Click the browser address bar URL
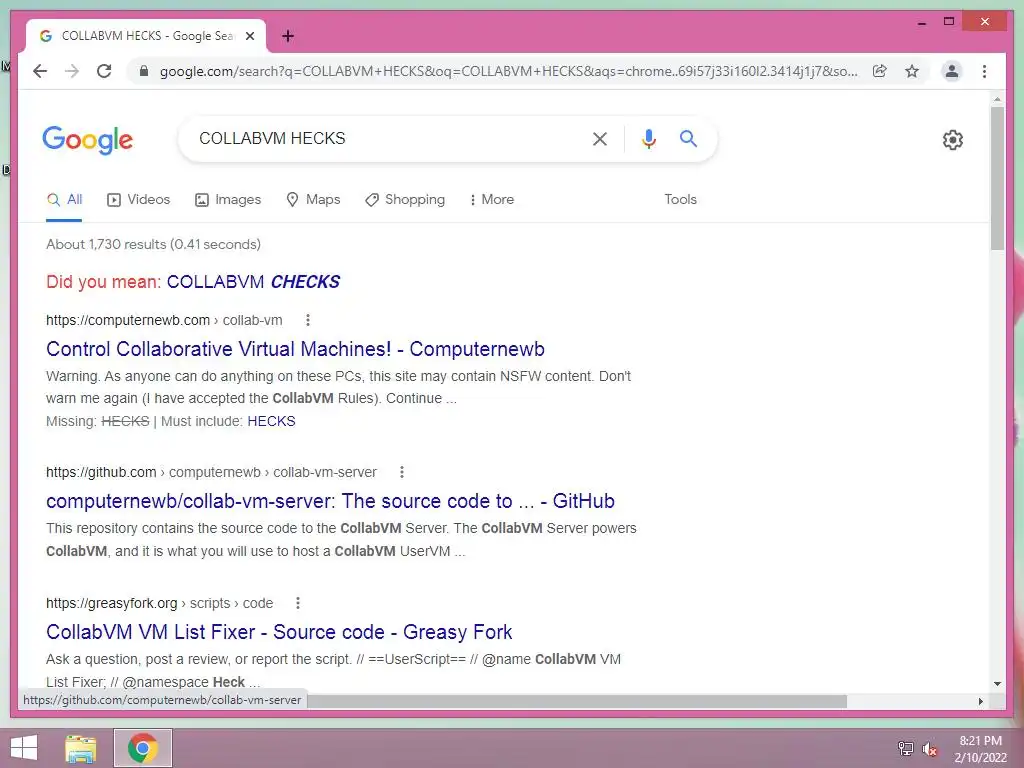 click(x=508, y=71)
